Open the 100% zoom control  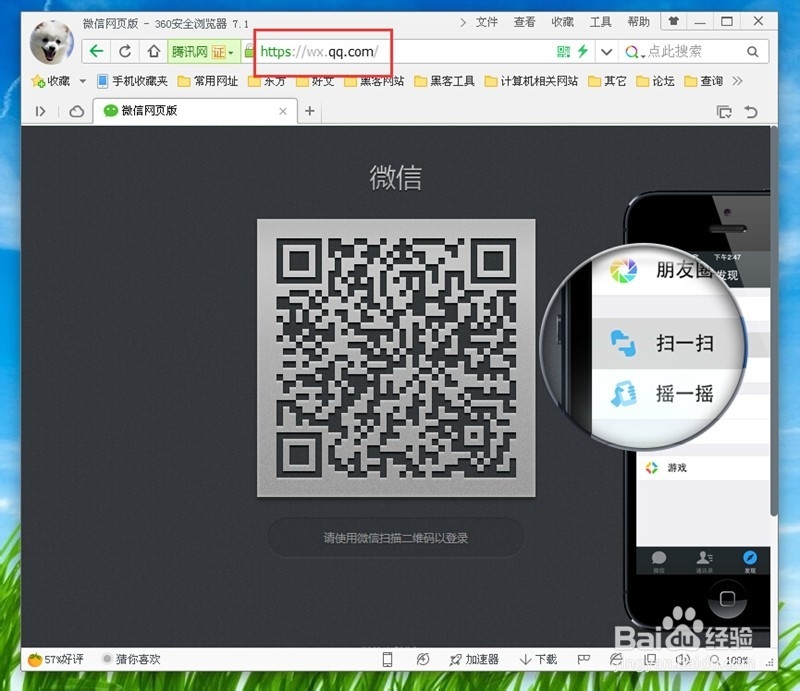[730, 660]
